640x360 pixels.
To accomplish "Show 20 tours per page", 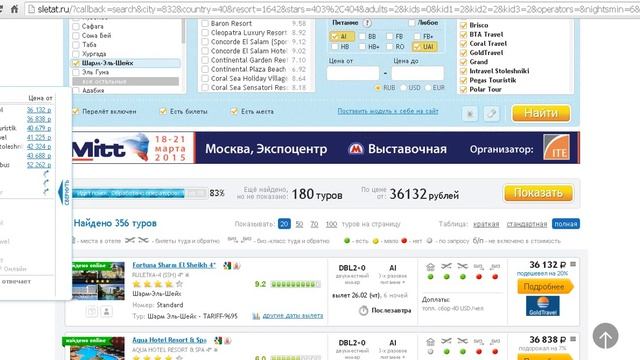I will click(284, 224).
